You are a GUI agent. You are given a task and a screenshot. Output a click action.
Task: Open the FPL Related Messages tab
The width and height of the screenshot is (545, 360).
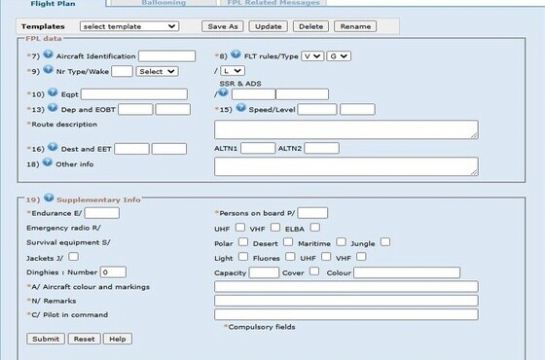[x=273, y=3]
